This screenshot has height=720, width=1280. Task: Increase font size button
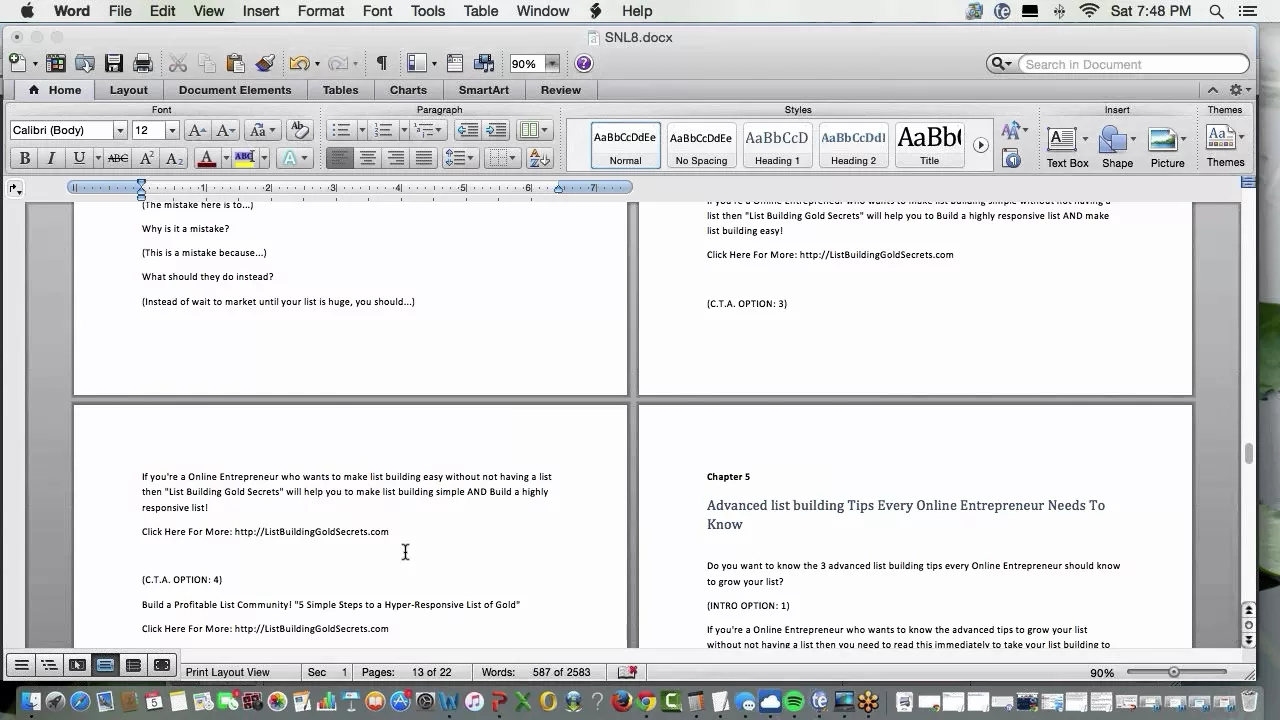pyautogui.click(x=197, y=130)
